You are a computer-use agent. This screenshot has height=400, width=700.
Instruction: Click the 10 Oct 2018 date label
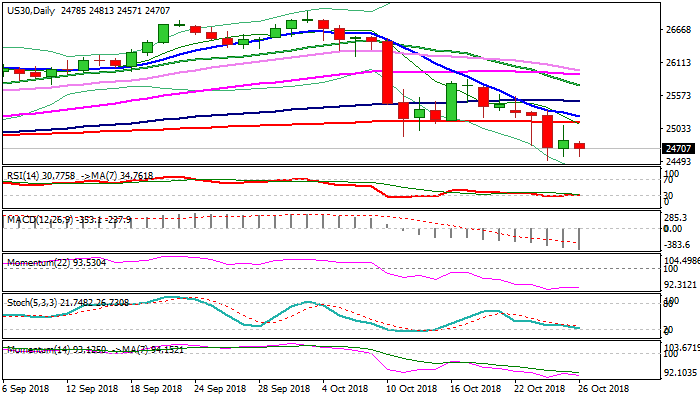[x=413, y=388]
